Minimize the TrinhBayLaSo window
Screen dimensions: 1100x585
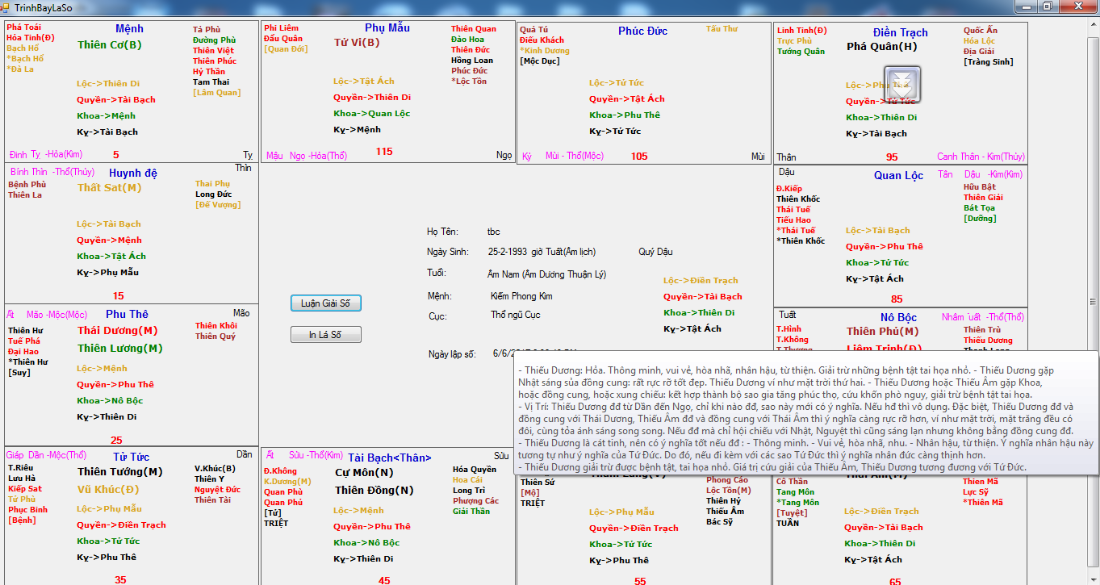[1025, 6]
